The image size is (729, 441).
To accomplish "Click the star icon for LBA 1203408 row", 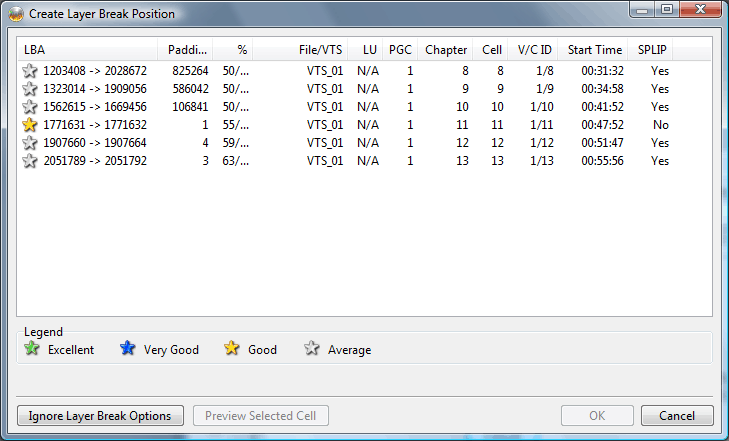I will pyautogui.click(x=30, y=71).
